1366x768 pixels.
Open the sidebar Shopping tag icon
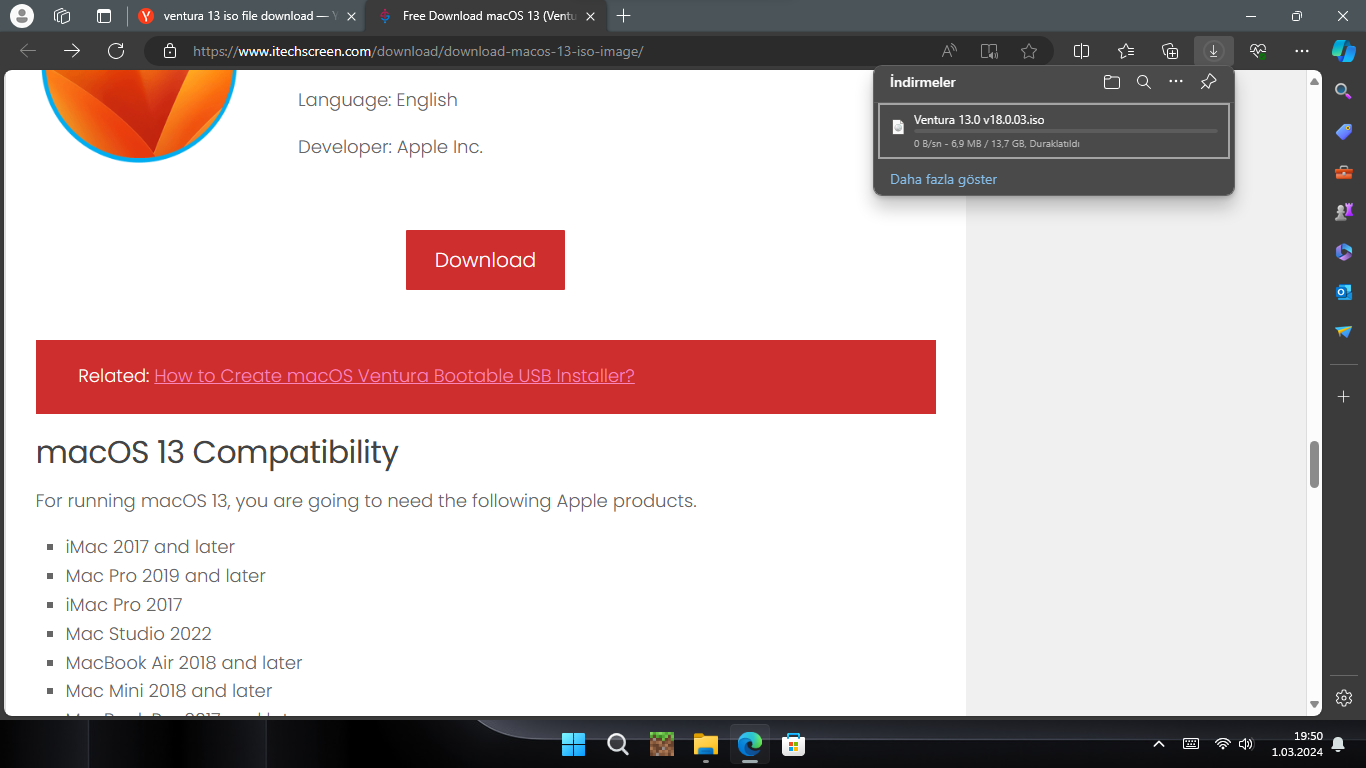[x=1344, y=132]
